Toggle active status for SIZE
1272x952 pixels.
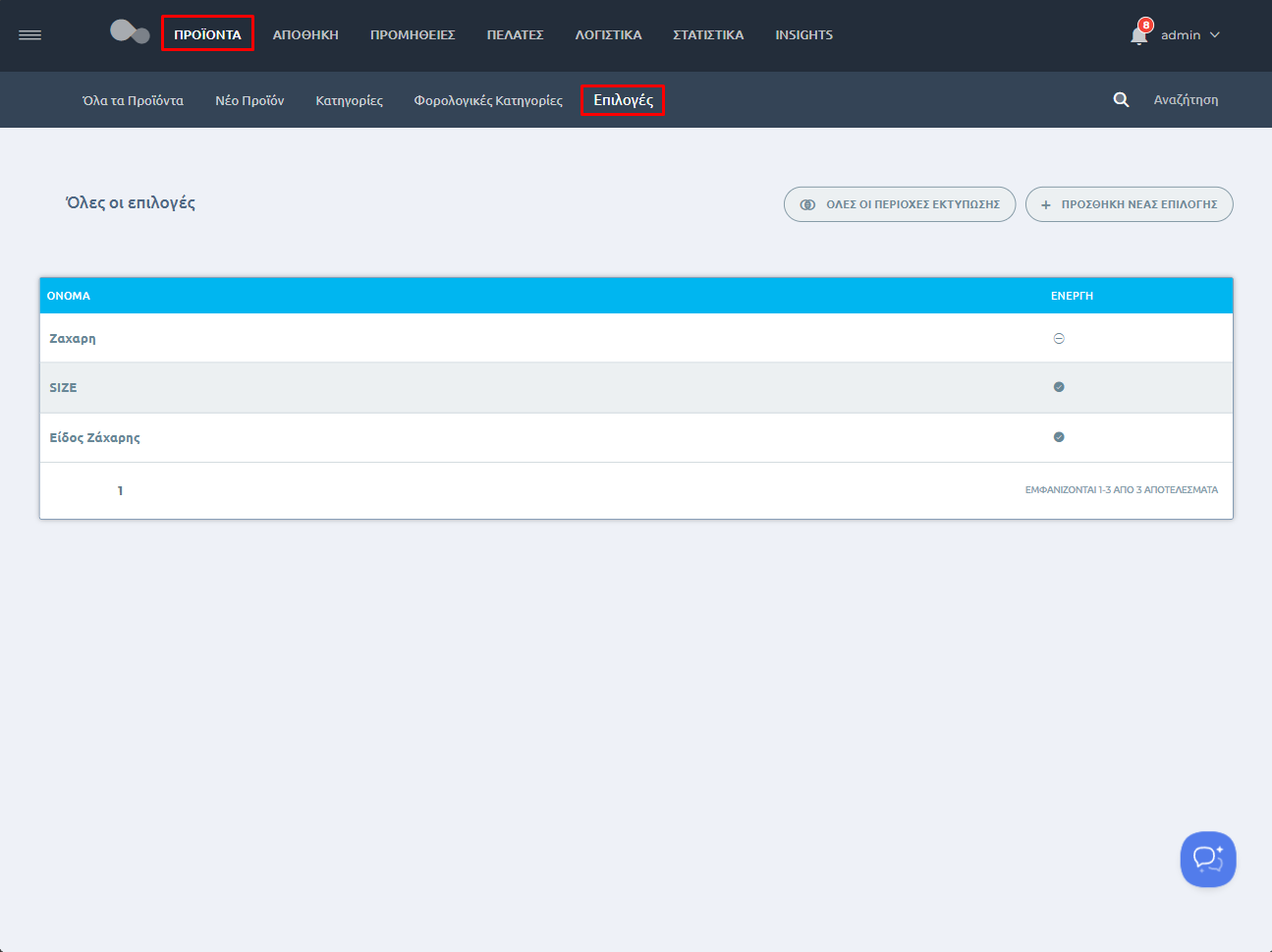(x=1059, y=387)
